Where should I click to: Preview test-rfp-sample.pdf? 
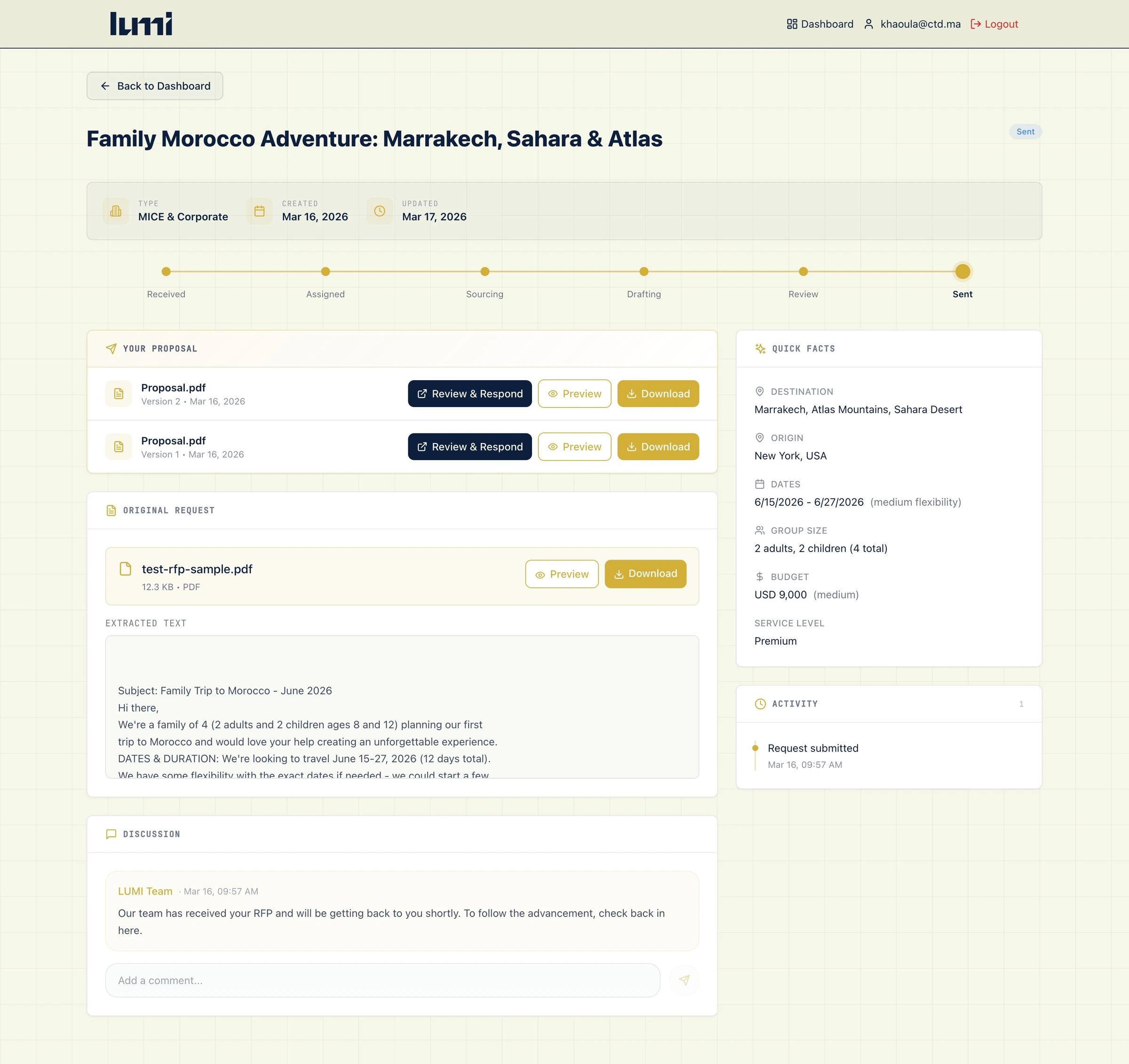[x=562, y=574]
